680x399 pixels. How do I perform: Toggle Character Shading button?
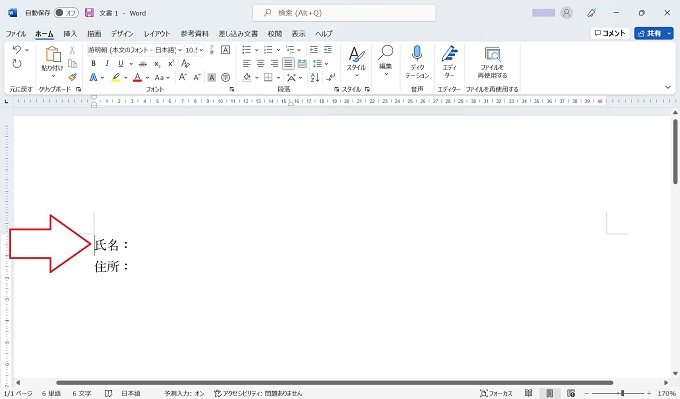pos(212,77)
